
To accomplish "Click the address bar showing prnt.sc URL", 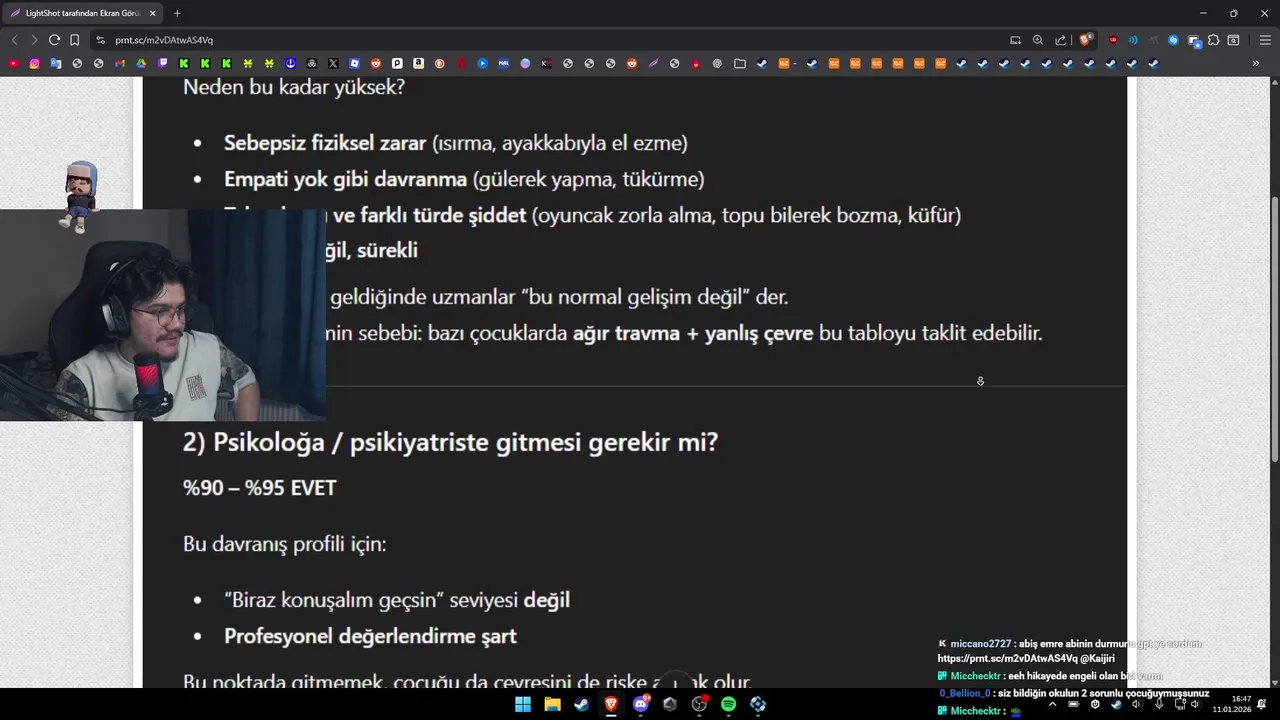I will [550, 40].
